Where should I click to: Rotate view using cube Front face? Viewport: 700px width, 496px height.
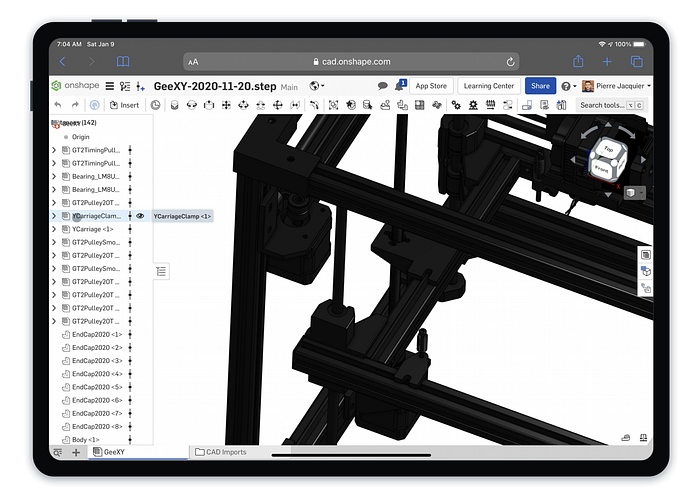click(x=601, y=169)
